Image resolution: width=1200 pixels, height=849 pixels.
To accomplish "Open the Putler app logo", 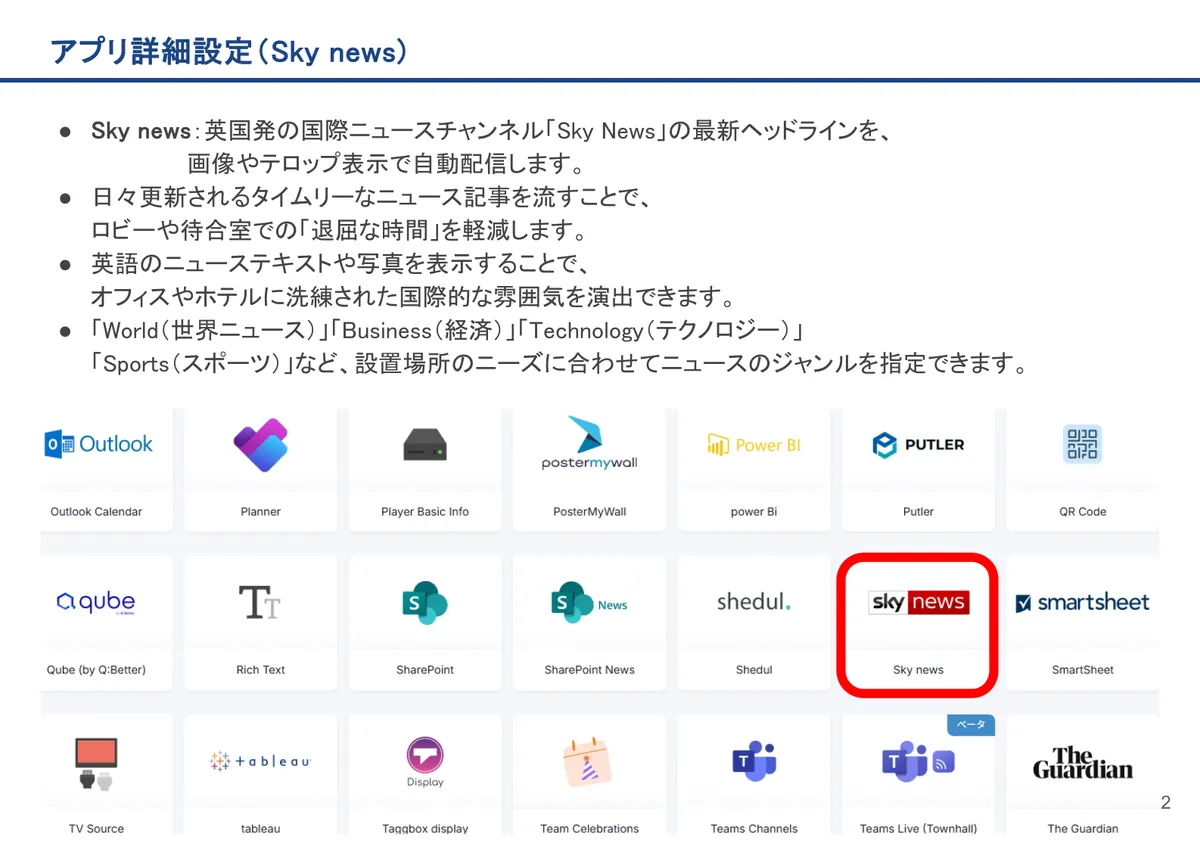I will 918,445.
